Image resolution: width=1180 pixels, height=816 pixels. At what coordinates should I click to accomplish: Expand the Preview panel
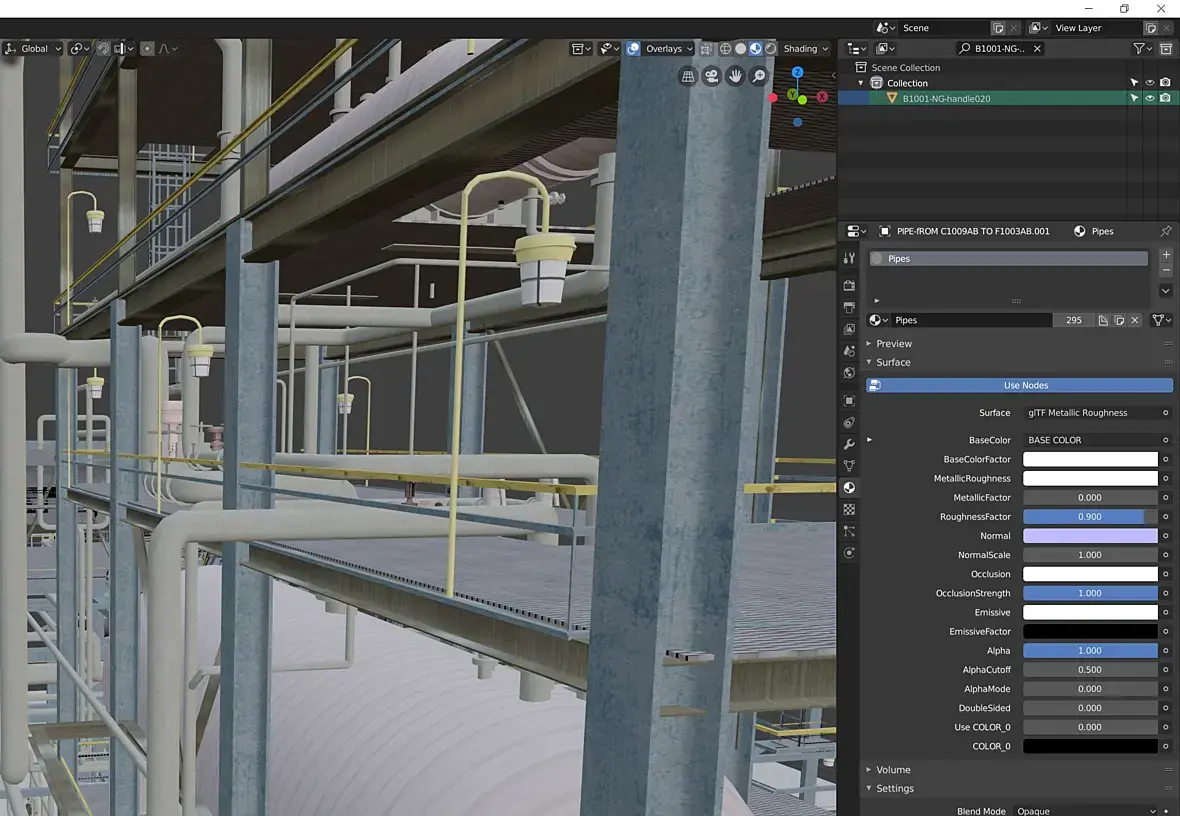click(x=893, y=343)
